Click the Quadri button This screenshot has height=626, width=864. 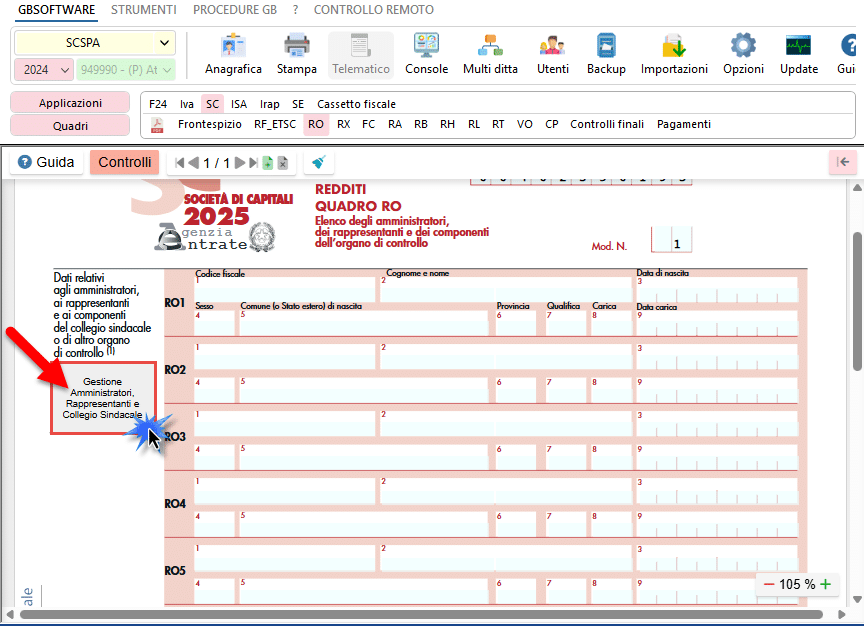70,126
